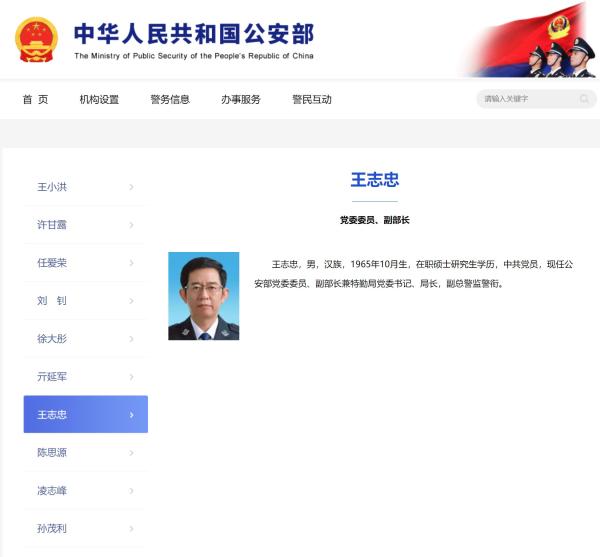600x557 pixels.
Task: Click the chevron beside 陈思源
Action: [131, 453]
